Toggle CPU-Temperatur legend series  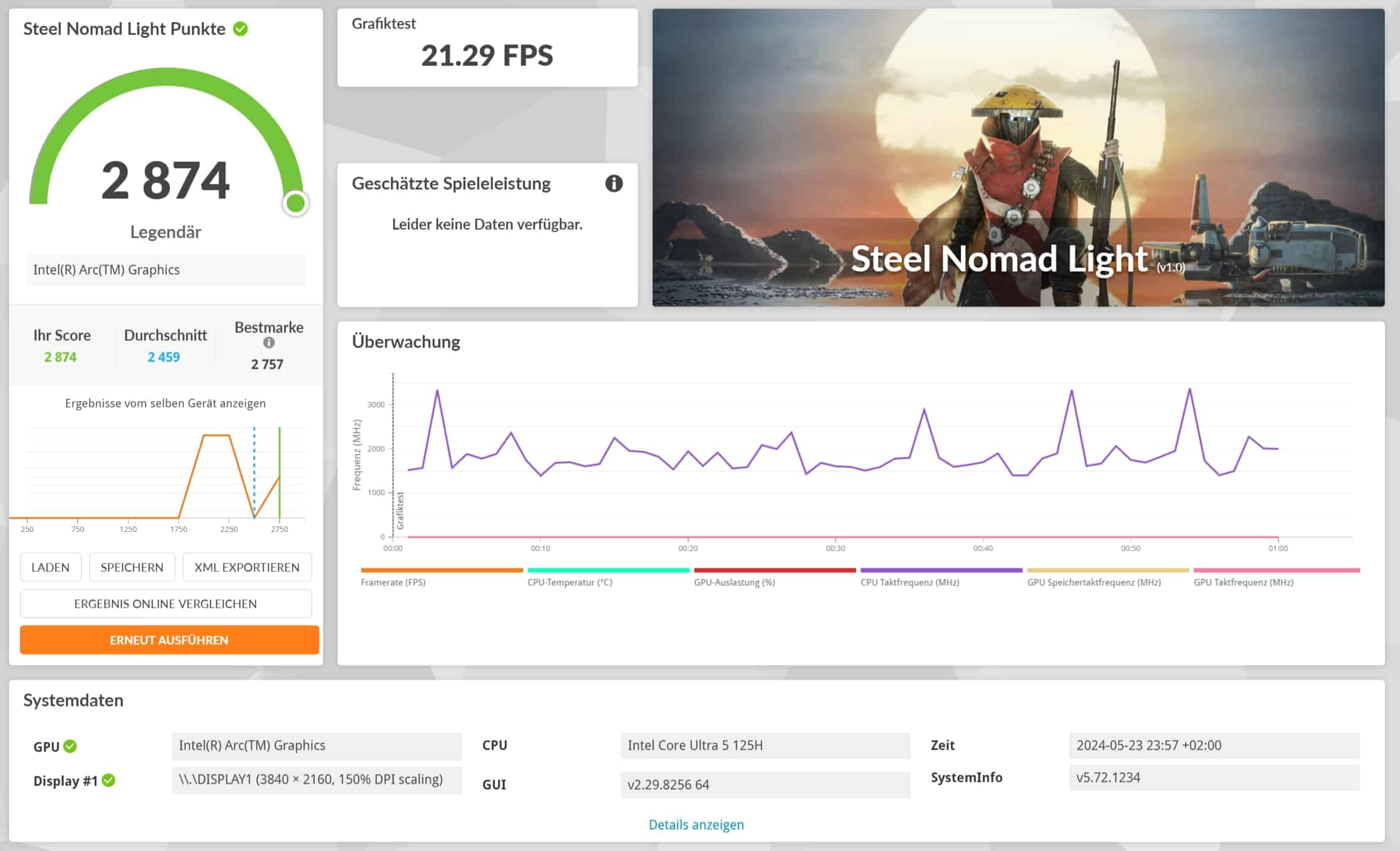point(570,582)
